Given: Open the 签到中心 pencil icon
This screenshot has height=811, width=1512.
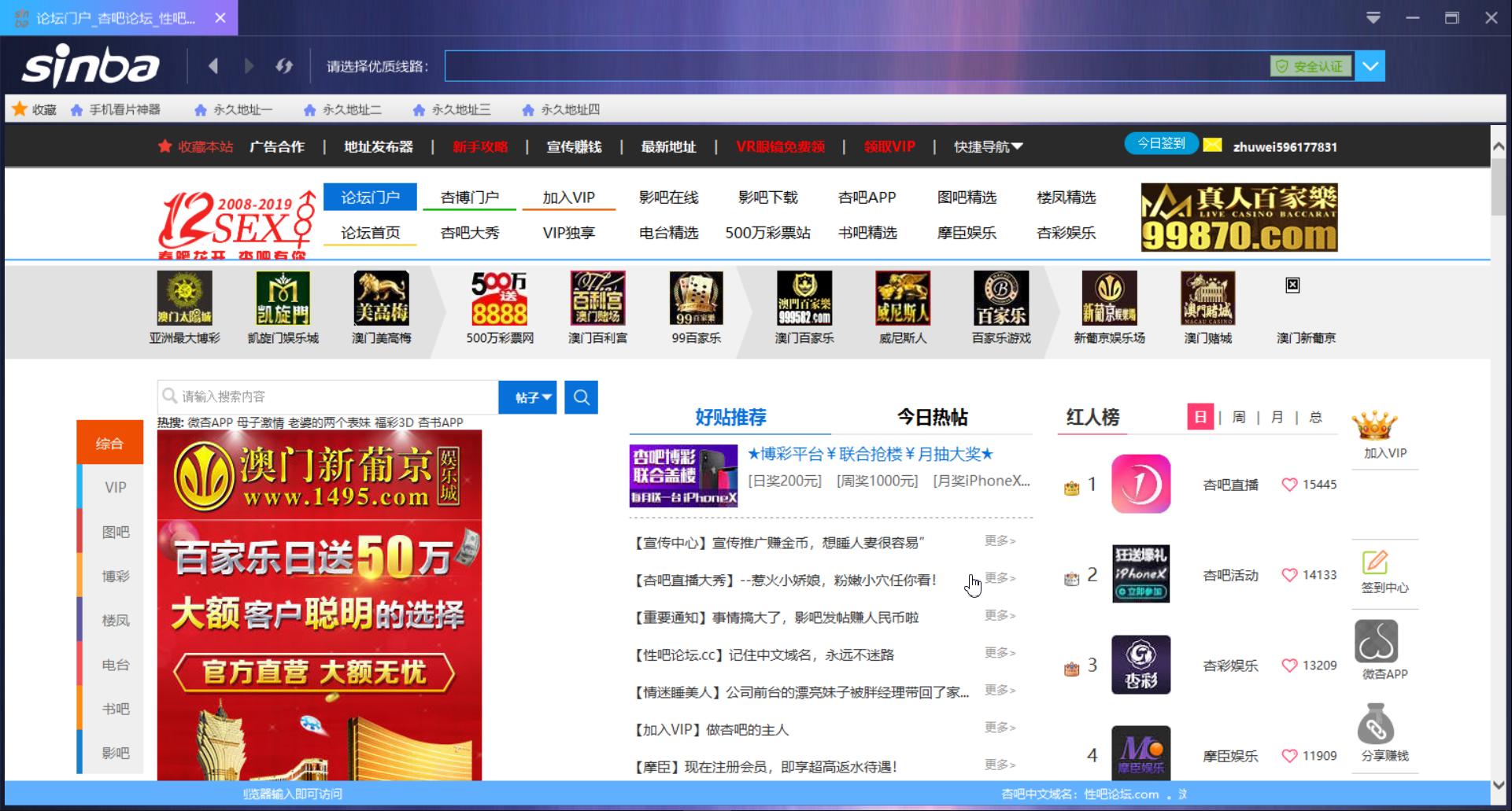Looking at the screenshot, I should [x=1375, y=562].
